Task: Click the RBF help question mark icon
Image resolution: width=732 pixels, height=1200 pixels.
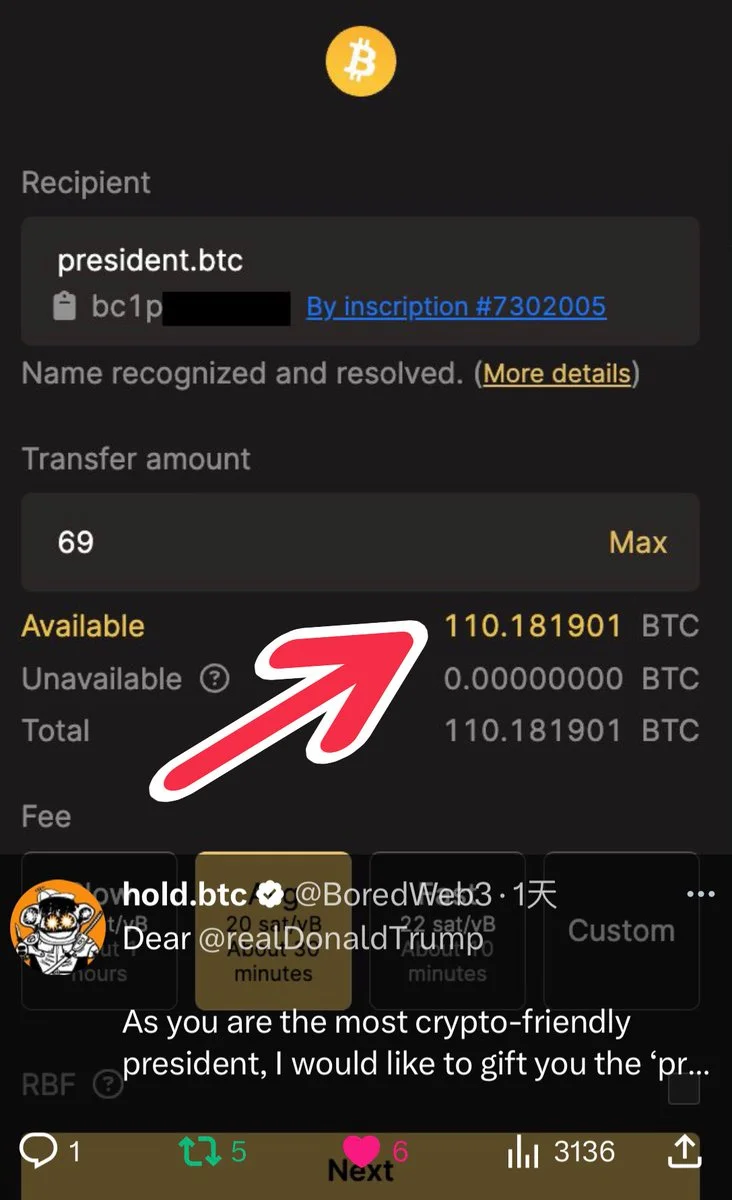Action: 108,1084
